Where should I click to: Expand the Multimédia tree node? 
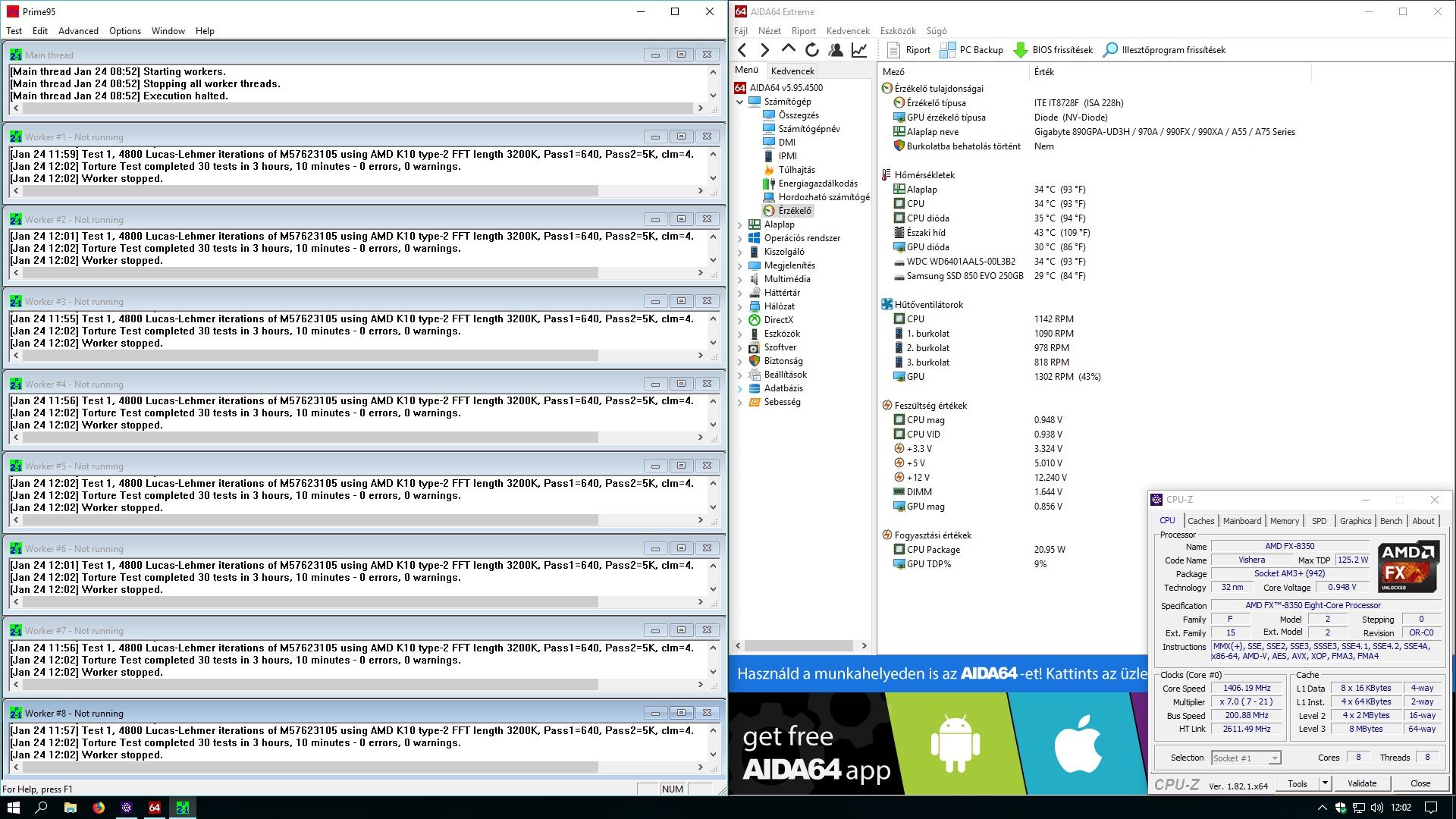tap(740, 279)
